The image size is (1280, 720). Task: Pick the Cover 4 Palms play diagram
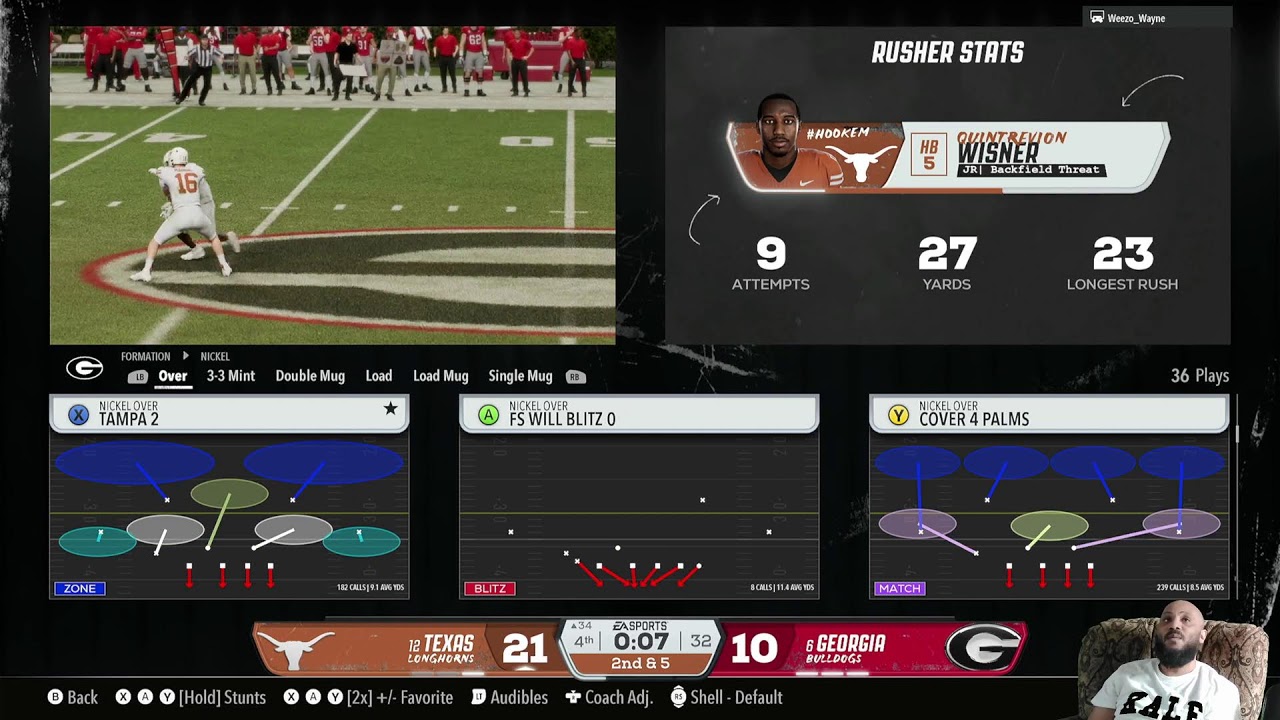(x=1049, y=516)
